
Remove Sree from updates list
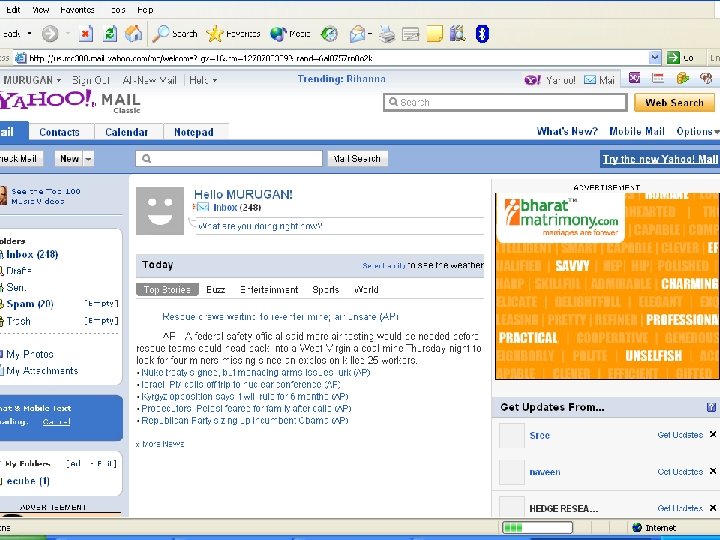[x=713, y=434]
